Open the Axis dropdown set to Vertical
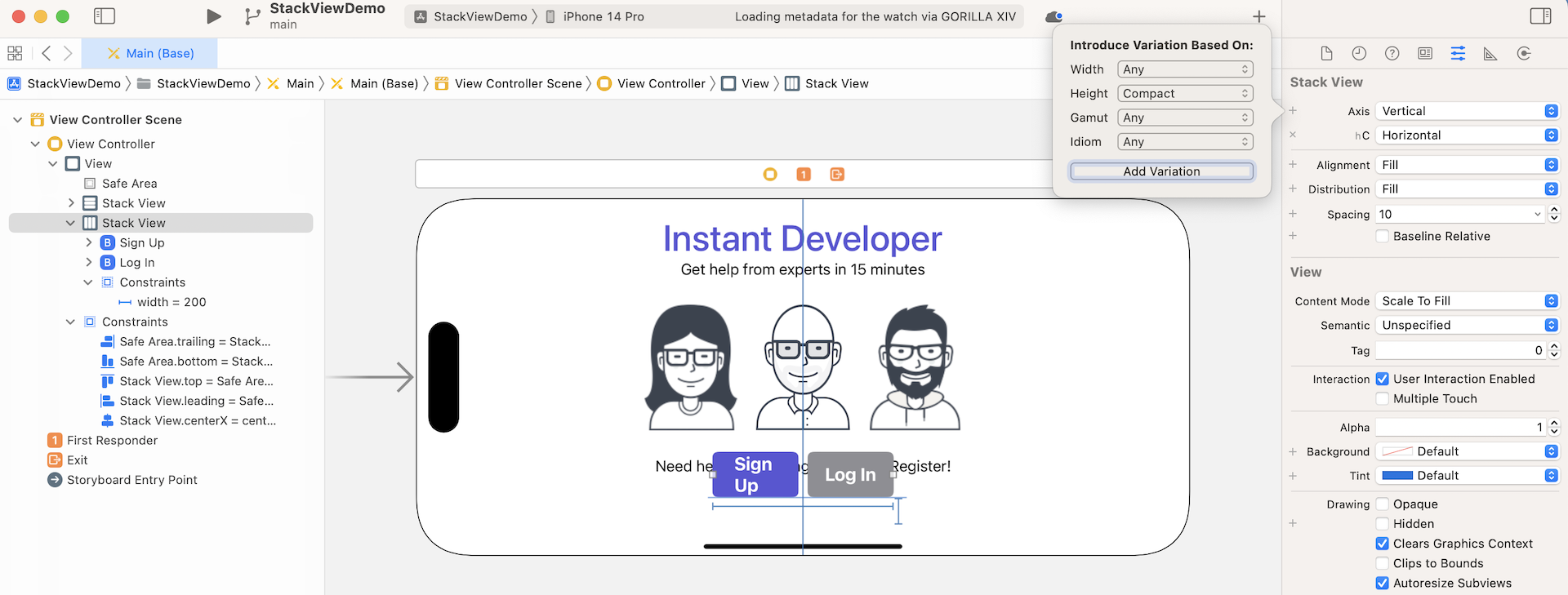 (x=1467, y=111)
